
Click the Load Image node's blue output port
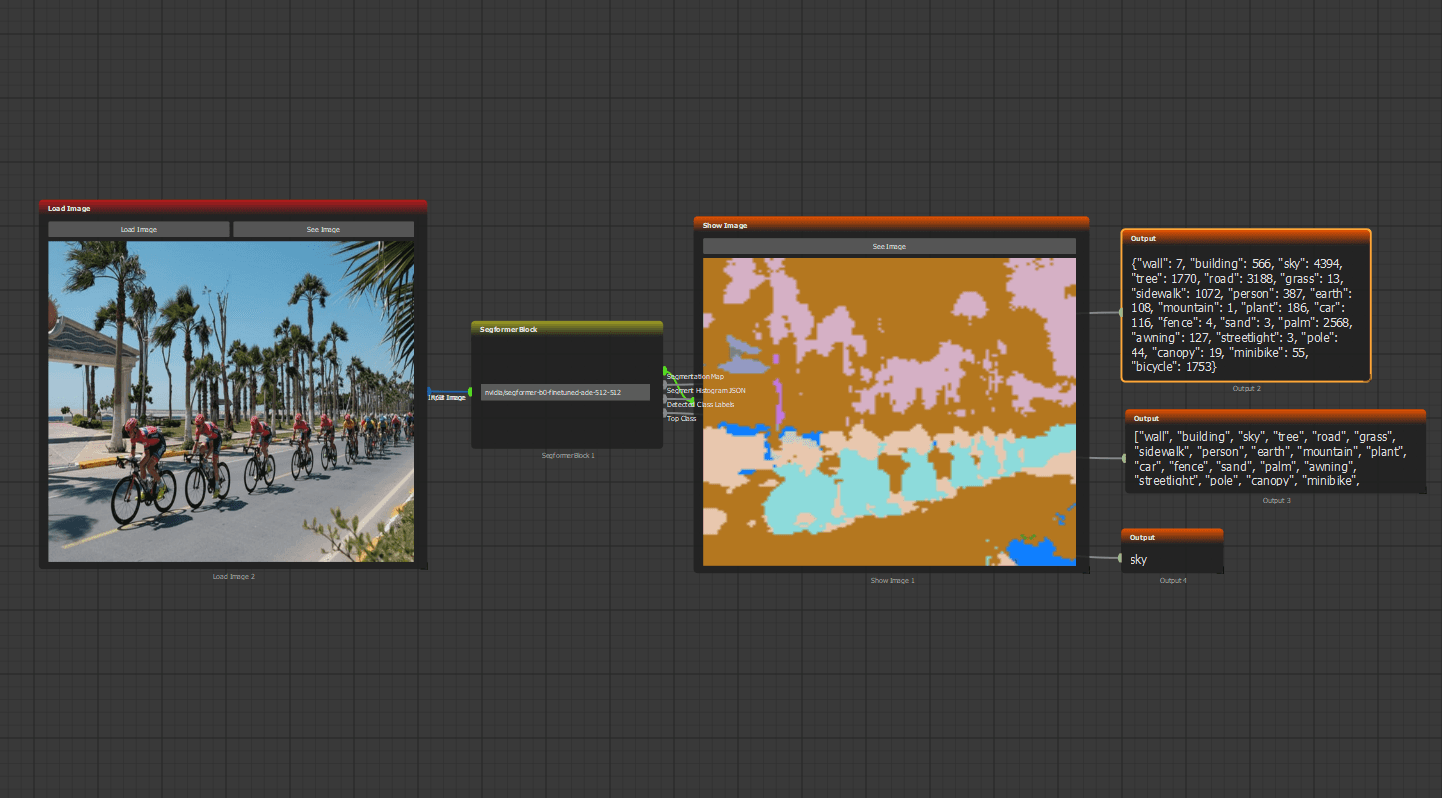(x=429, y=391)
